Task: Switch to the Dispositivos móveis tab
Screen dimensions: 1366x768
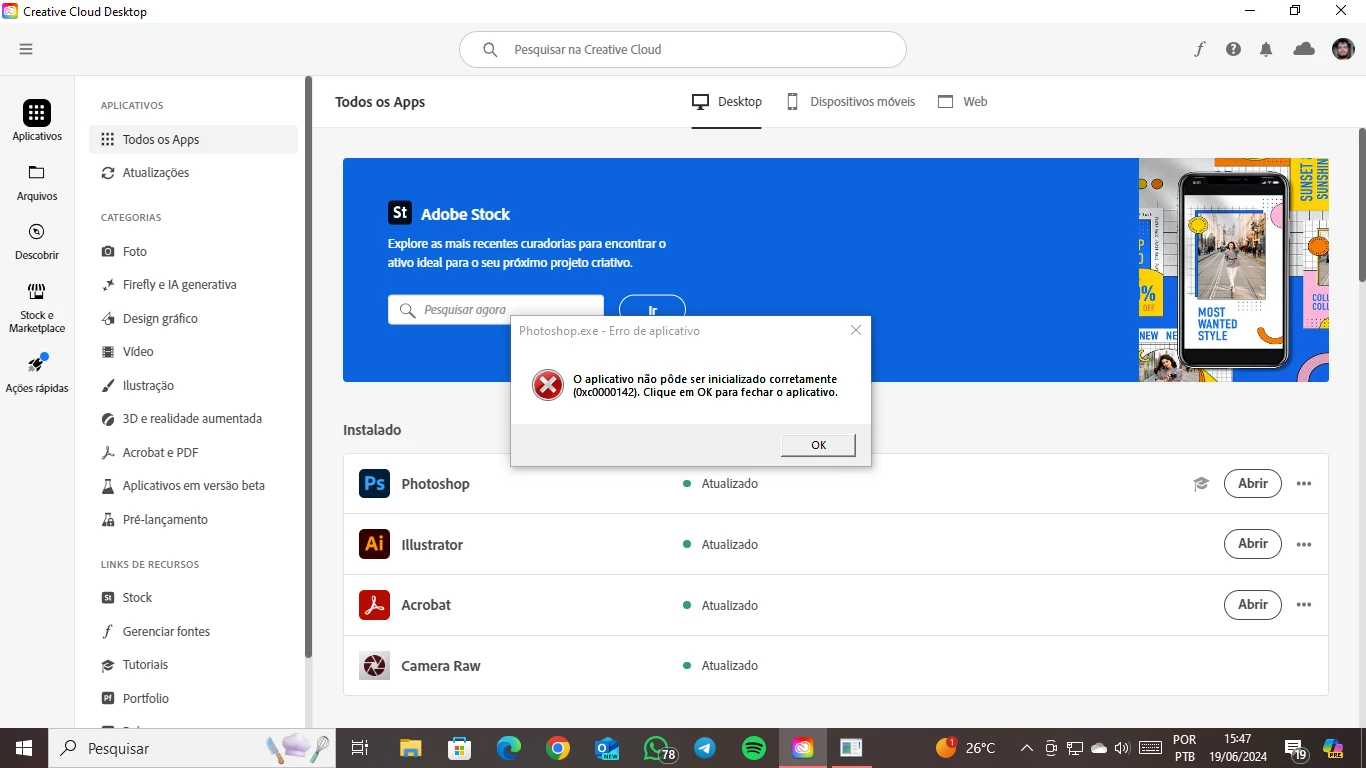Action: (851, 102)
